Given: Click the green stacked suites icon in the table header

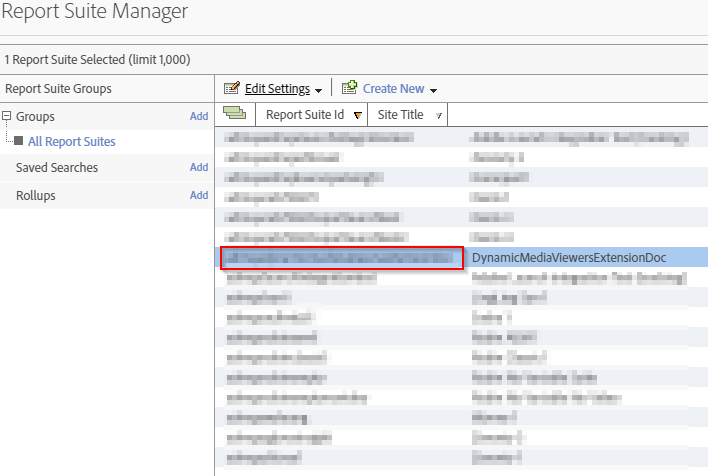Looking at the screenshot, I should coord(234,113).
